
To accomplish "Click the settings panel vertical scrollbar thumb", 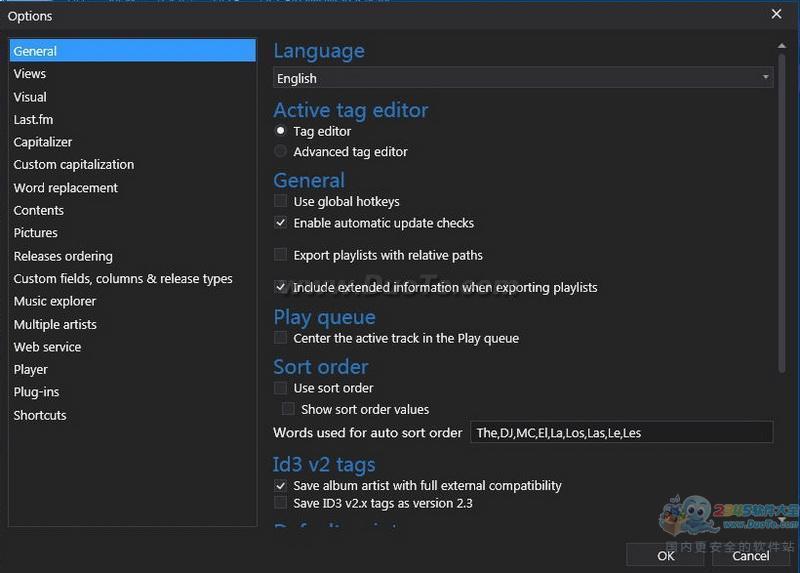I will tap(782, 213).
